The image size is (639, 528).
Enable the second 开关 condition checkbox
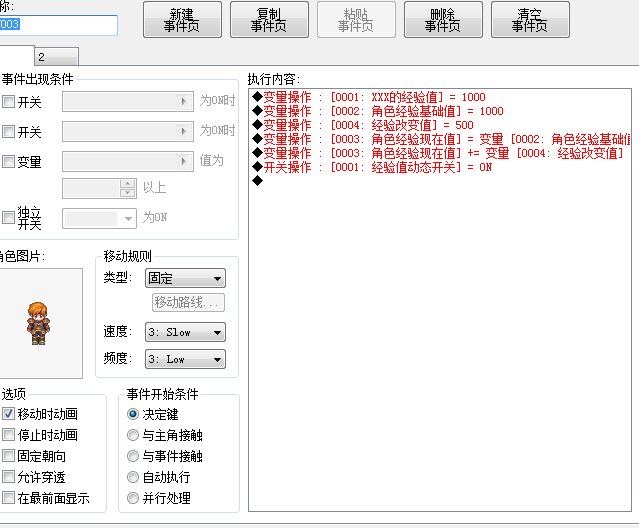pos(9,131)
